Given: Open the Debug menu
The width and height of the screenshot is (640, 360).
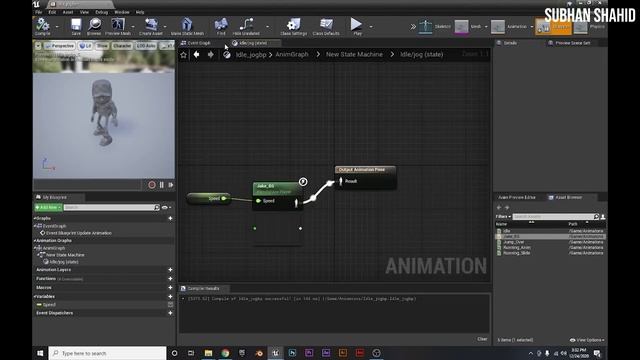Looking at the screenshot, I should pos(101,12).
